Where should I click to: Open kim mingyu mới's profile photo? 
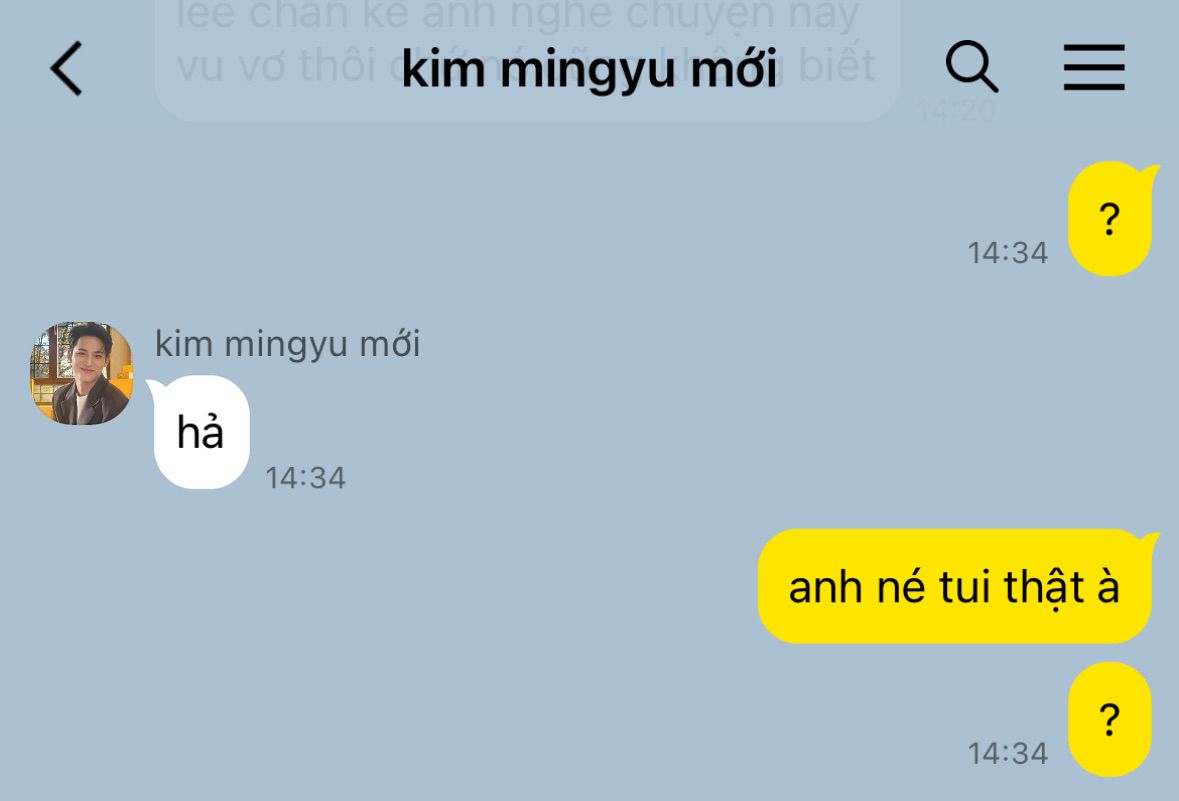[81, 373]
